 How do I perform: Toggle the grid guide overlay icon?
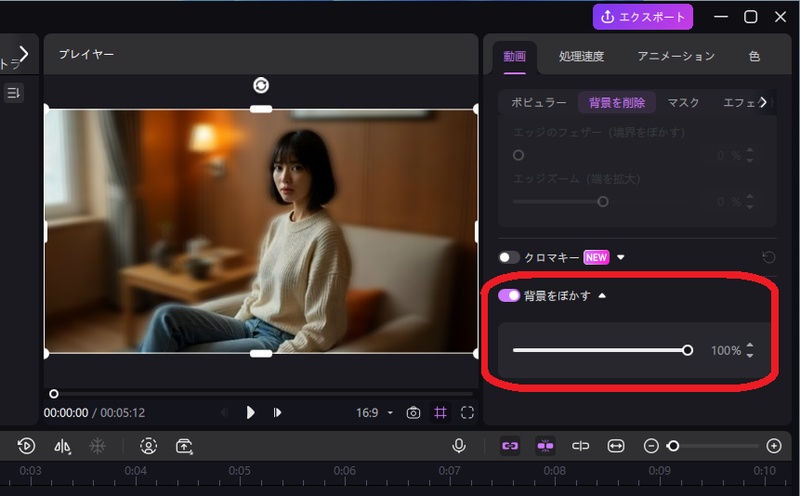440,412
